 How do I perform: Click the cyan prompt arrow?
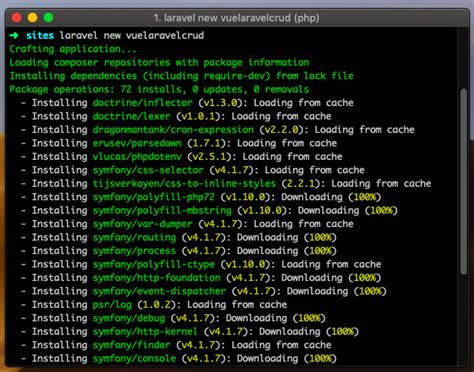click(x=14, y=35)
